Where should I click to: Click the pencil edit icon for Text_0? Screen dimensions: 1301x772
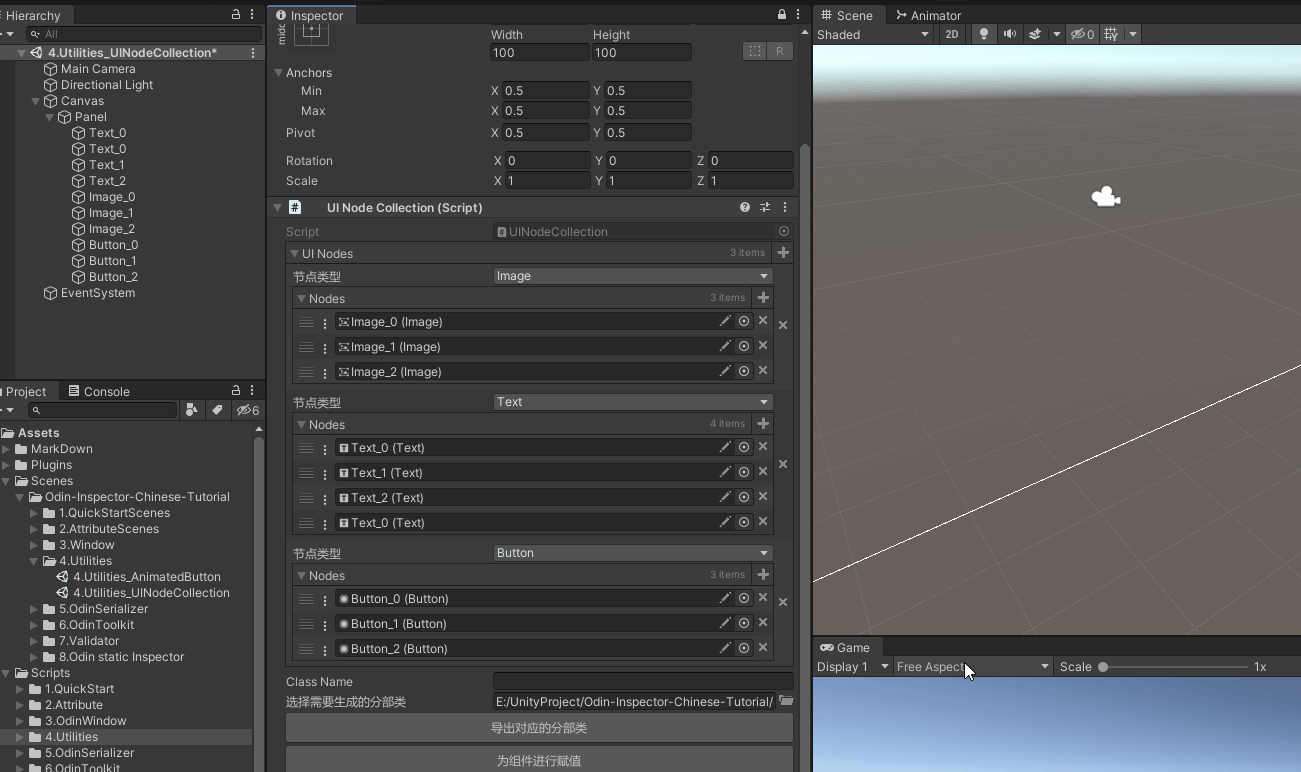[725, 447]
